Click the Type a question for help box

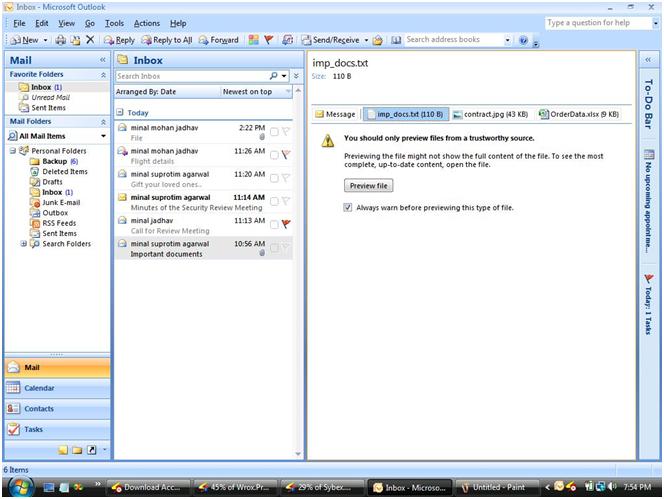[x=598, y=23]
